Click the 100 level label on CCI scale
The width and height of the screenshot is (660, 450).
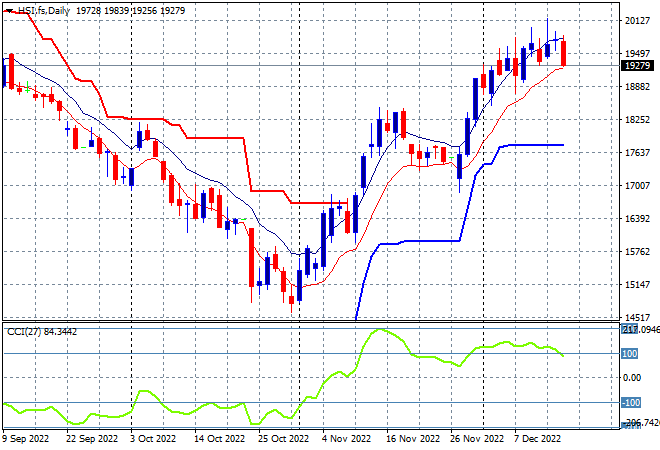[629, 354]
